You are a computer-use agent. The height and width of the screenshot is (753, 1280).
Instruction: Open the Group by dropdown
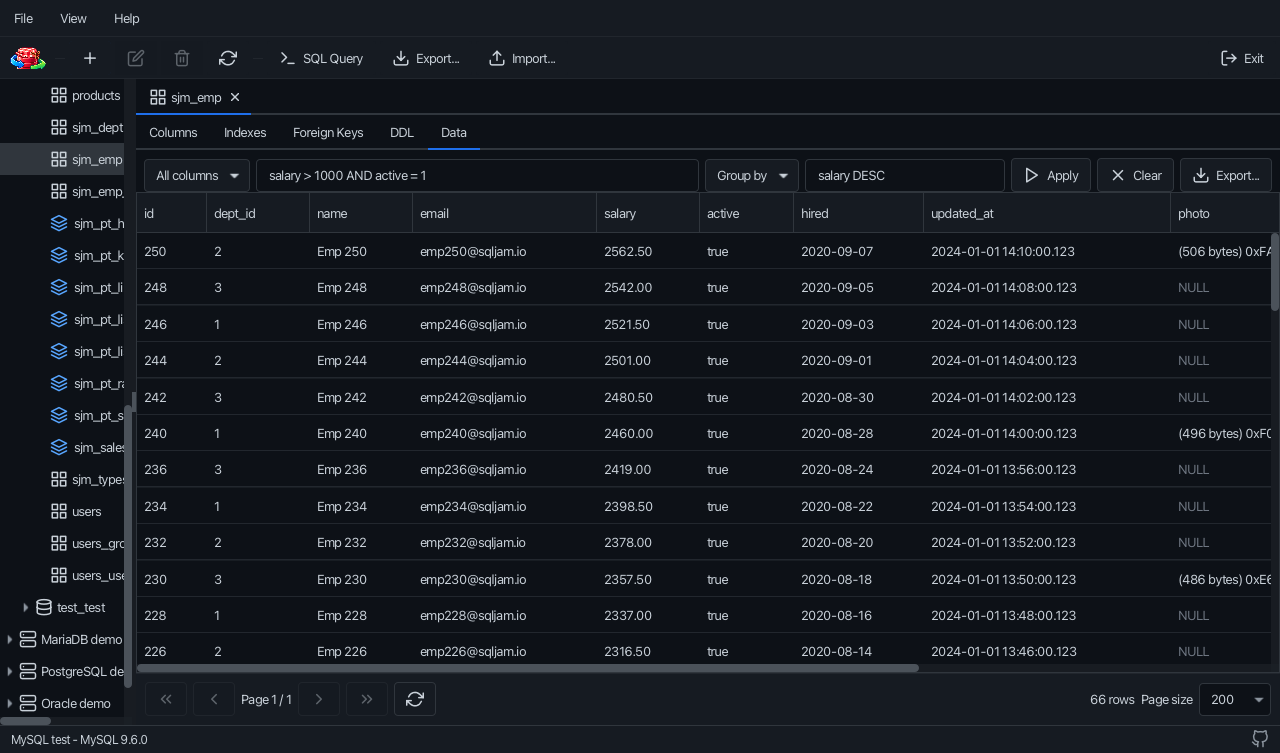pyautogui.click(x=752, y=175)
